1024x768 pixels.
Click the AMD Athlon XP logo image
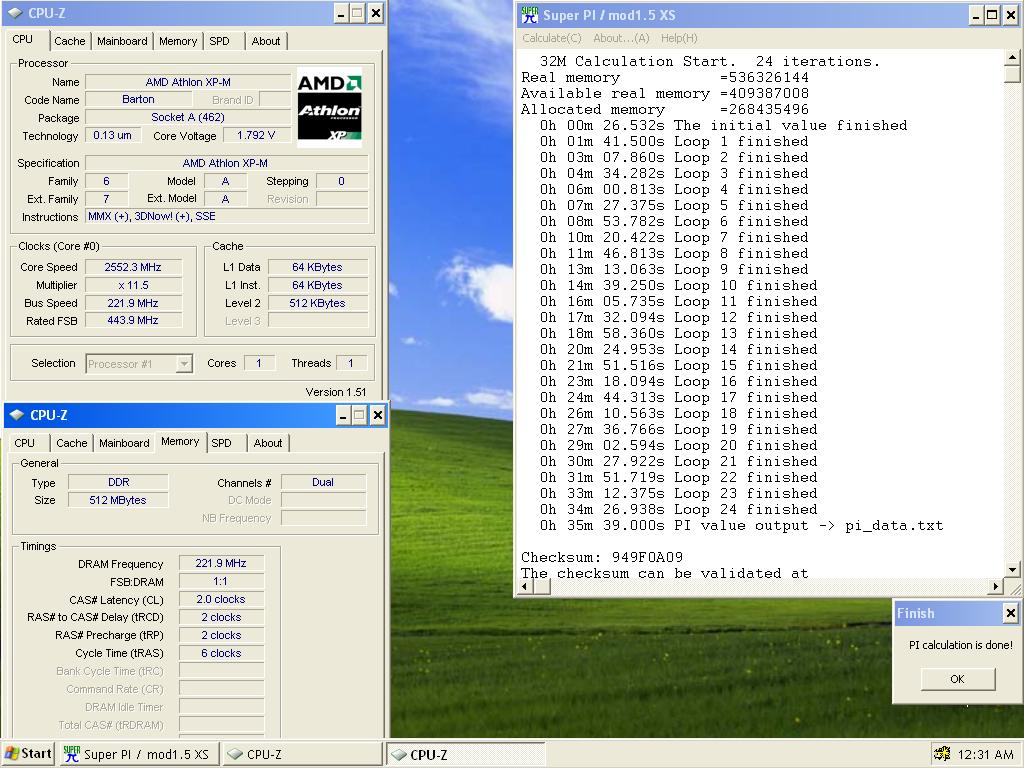click(329, 107)
